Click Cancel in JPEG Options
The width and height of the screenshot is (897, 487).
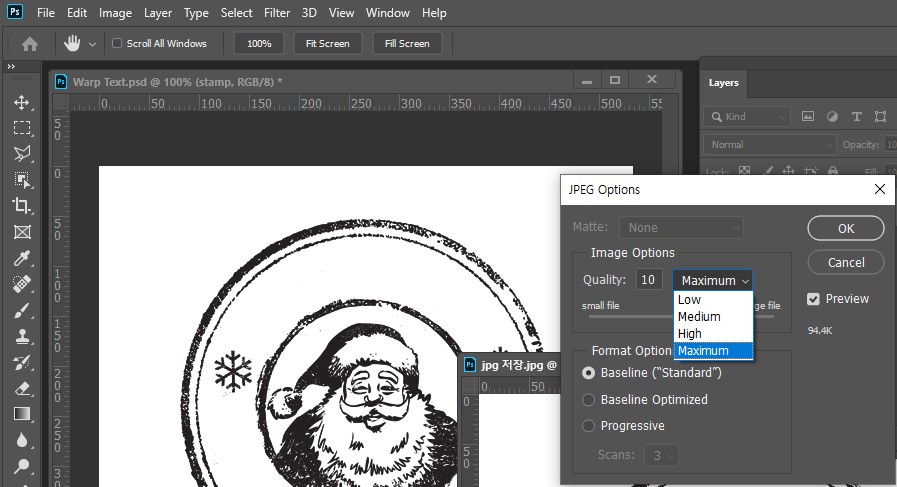pyautogui.click(x=846, y=263)
